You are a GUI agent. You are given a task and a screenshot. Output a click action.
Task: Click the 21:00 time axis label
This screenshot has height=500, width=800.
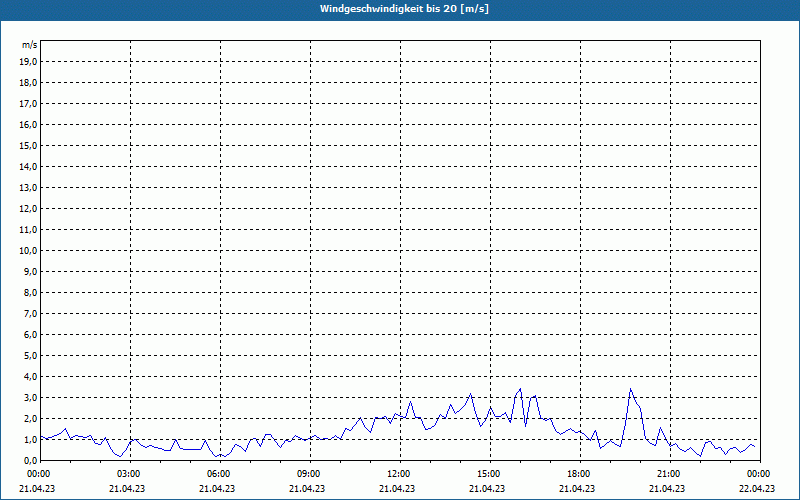670,474
